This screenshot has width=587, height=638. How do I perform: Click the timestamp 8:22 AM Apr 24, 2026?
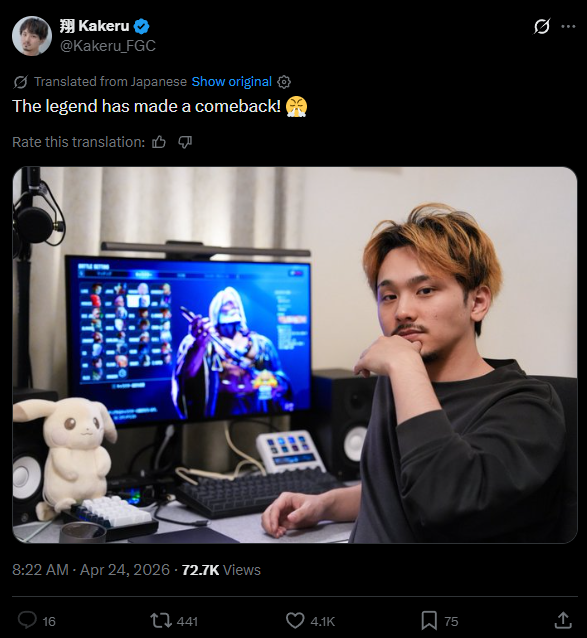pos(91,570)
